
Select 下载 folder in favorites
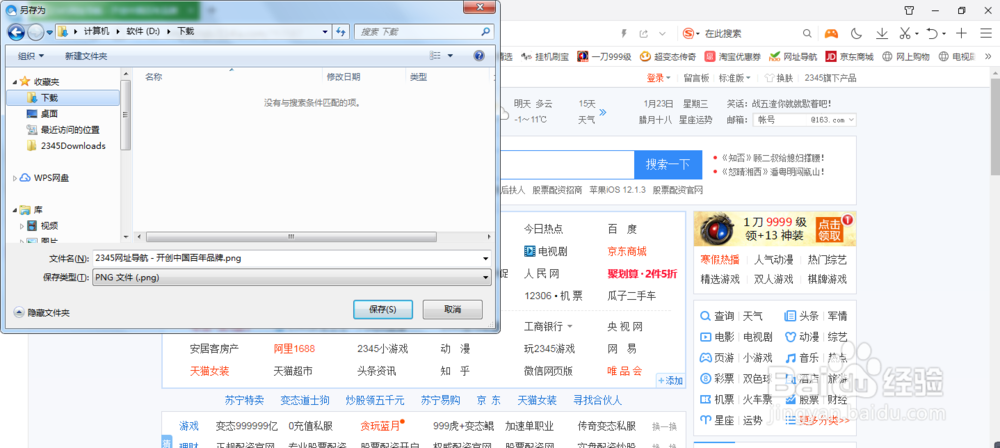62,98
